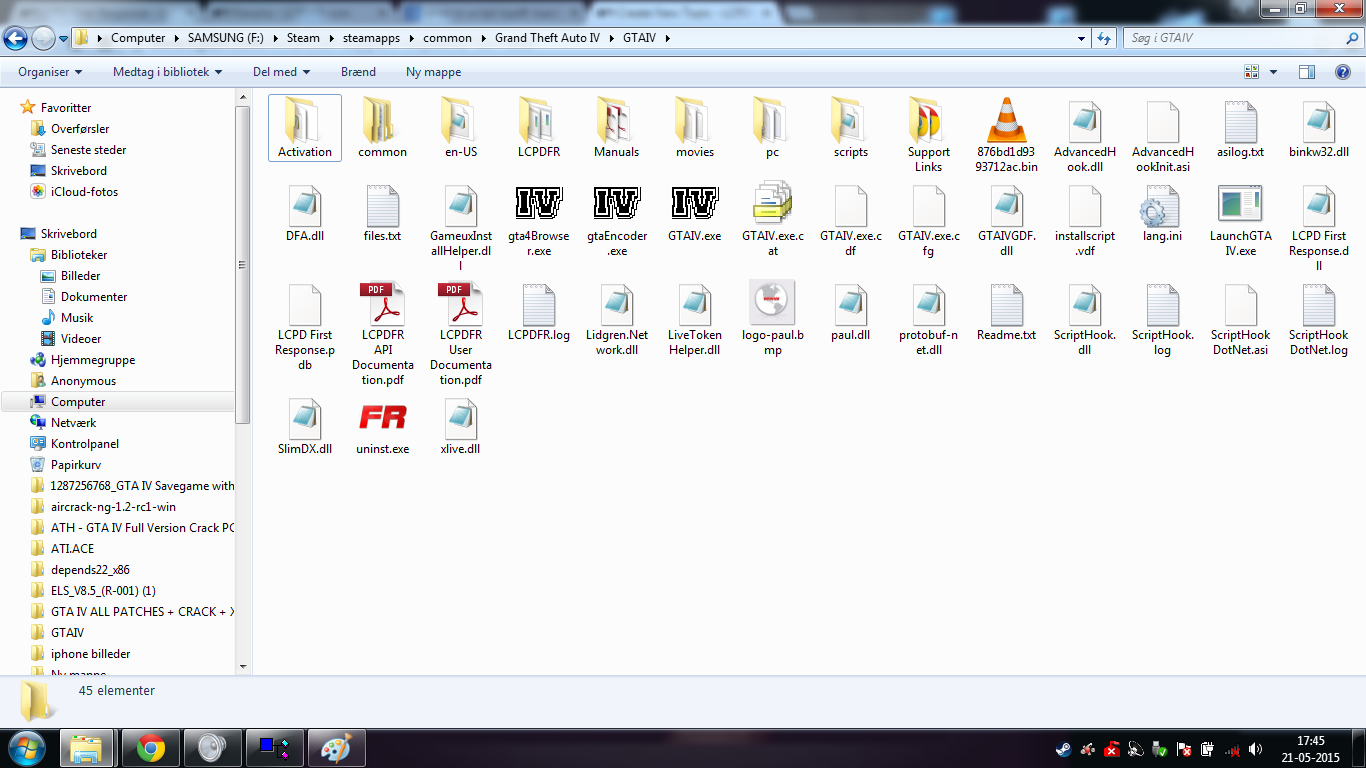The width and height of the screenshot is (1366, 768).
Task: Open the Windows Start button
Action: pos(25,748)
